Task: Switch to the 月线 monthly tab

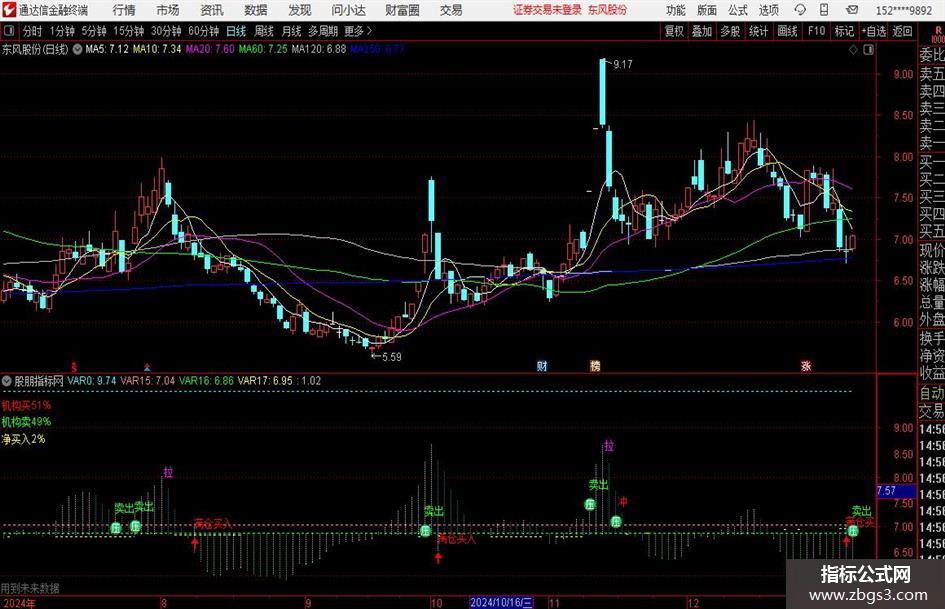Action: point(291,31)
